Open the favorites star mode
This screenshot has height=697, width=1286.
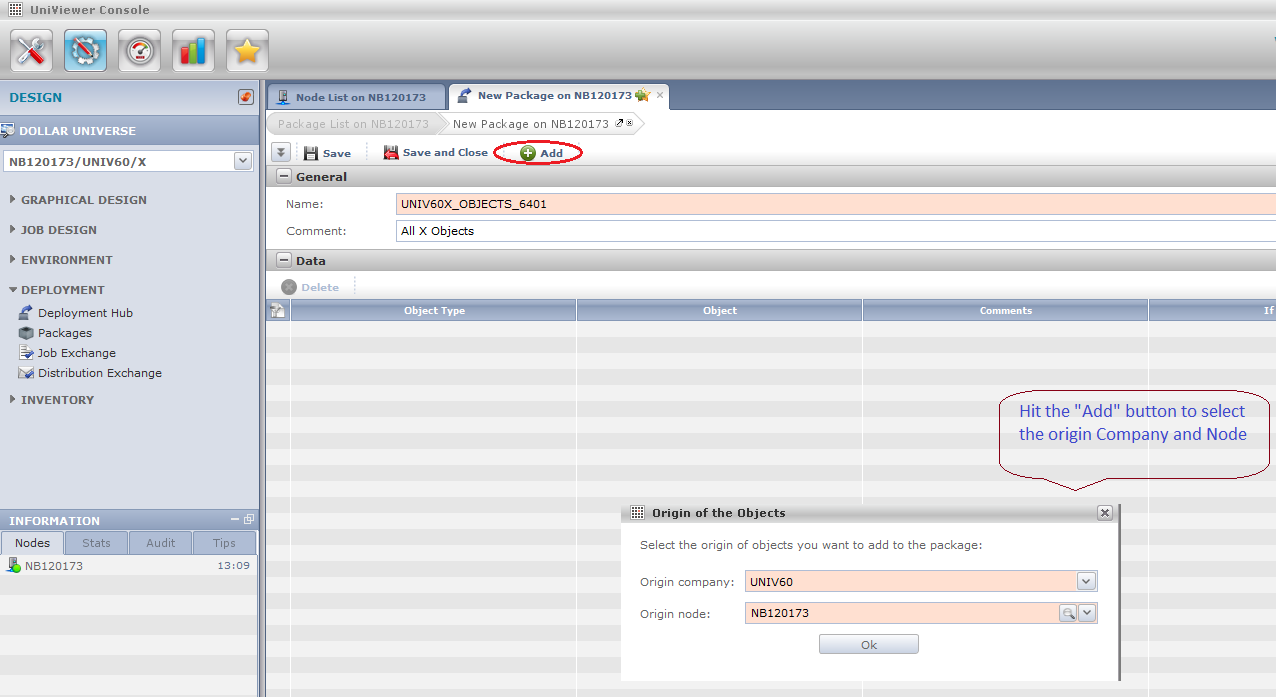coord(248,50)
